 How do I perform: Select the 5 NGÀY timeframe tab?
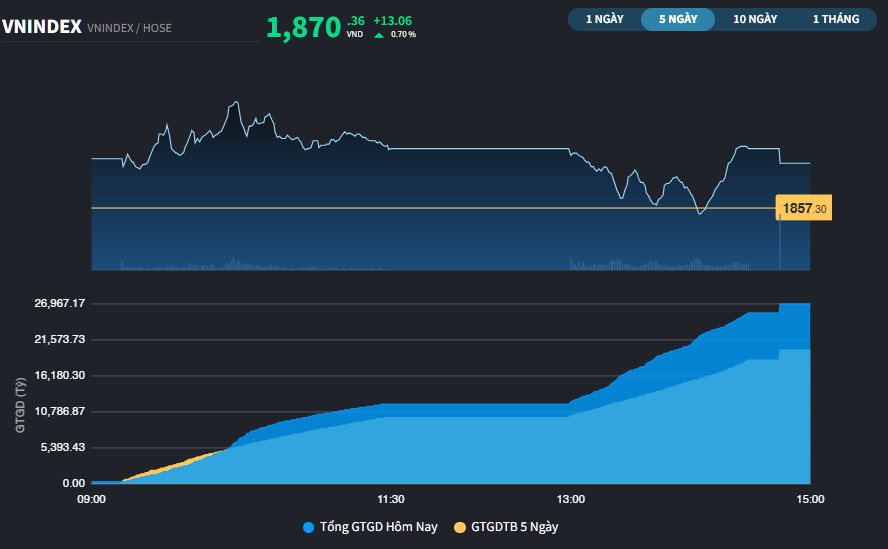(677, 19)
